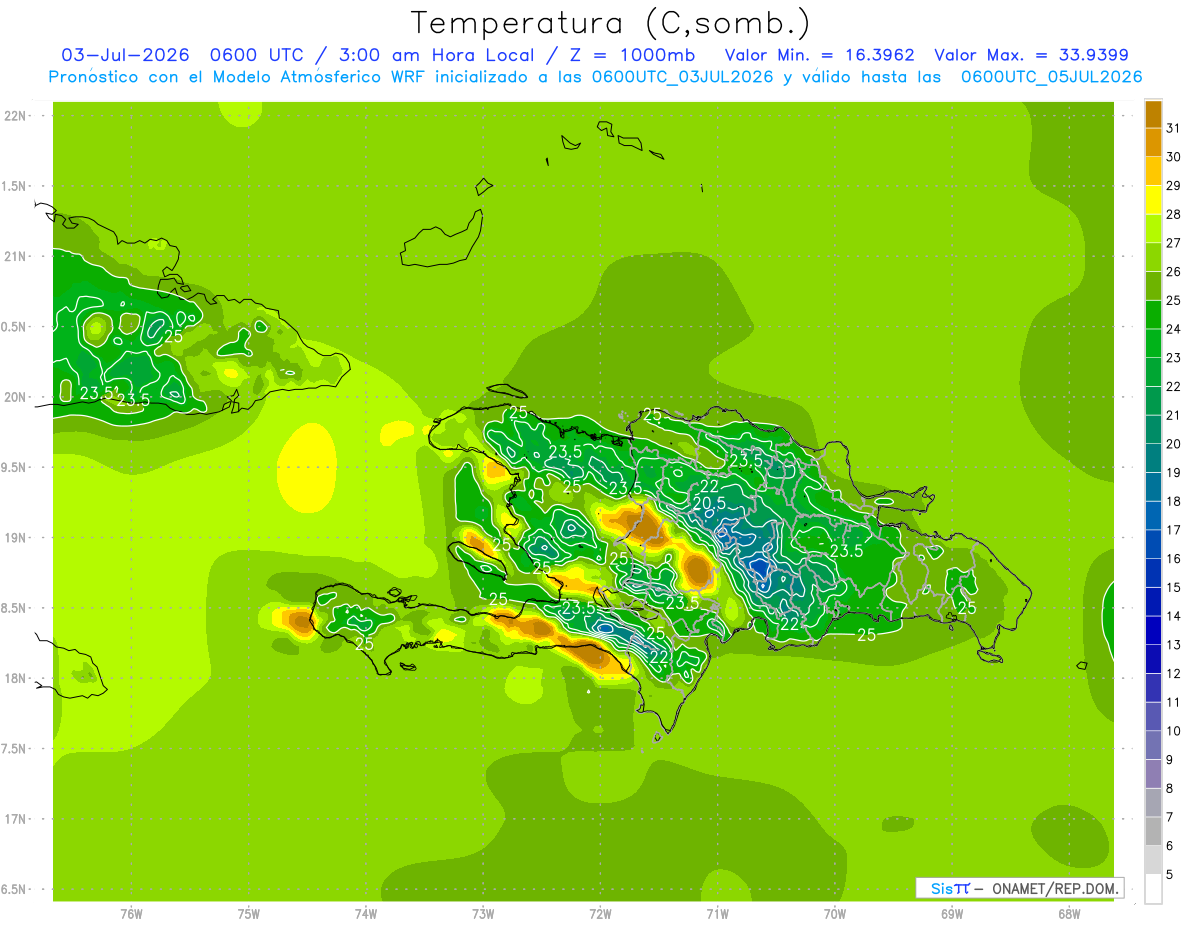Click the '76W' longitude axis label
Viewport: 1200px width, 927px height.
(x=131, y=913)
